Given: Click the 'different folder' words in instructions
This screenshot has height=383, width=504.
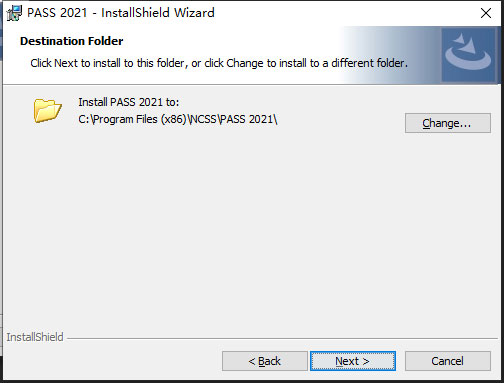Looking at the screenshot, I should point(368,63).
